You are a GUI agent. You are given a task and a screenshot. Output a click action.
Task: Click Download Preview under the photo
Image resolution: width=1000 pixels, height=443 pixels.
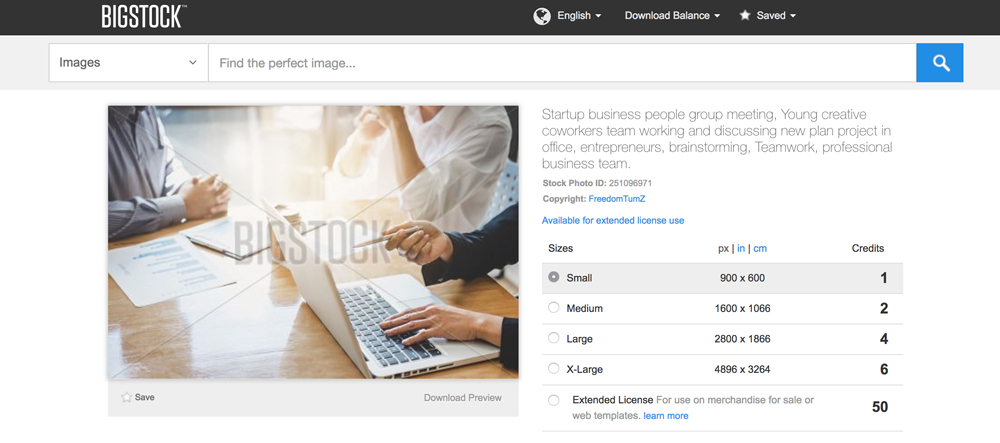(463, 398)
